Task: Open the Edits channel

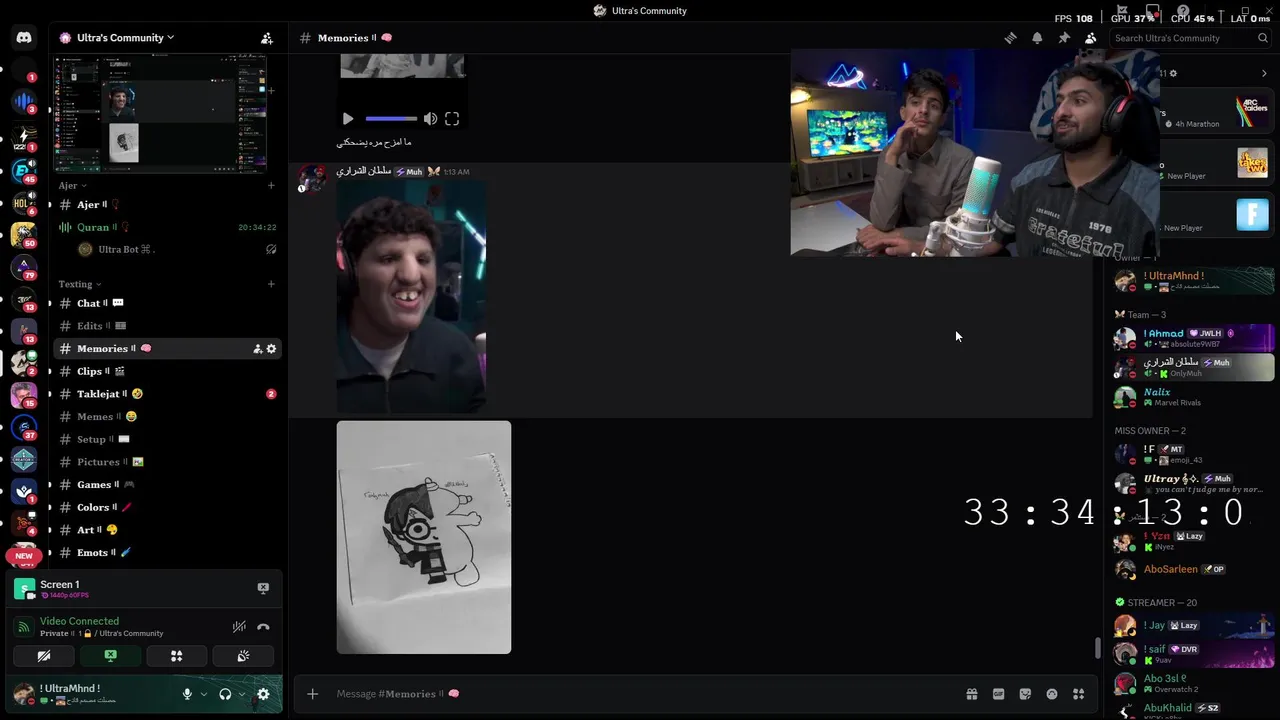Action: [167, 326]
